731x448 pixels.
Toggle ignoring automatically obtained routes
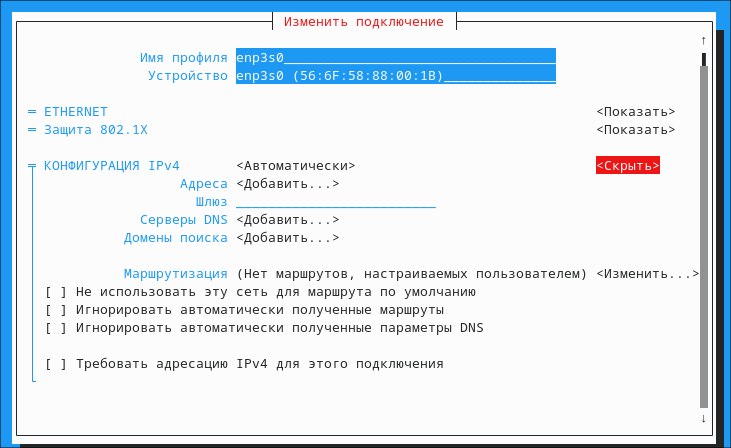pos(57,310)
